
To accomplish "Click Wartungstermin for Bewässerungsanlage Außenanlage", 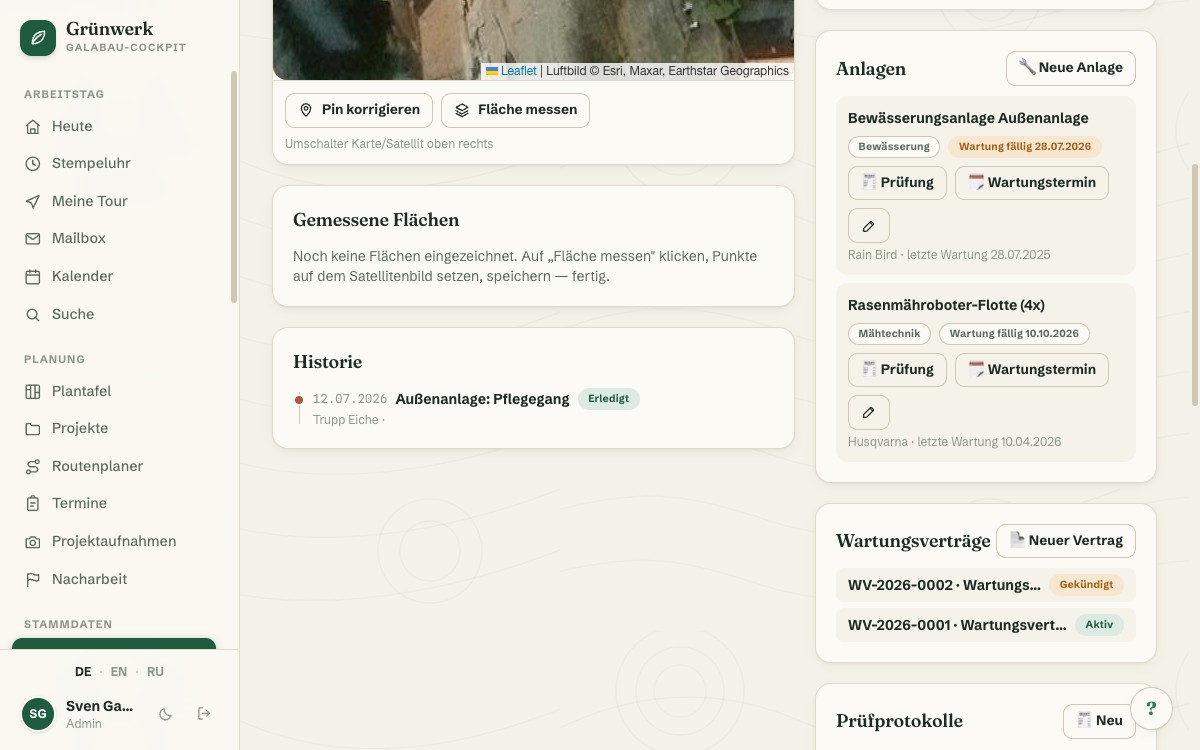I will 1032,183.
